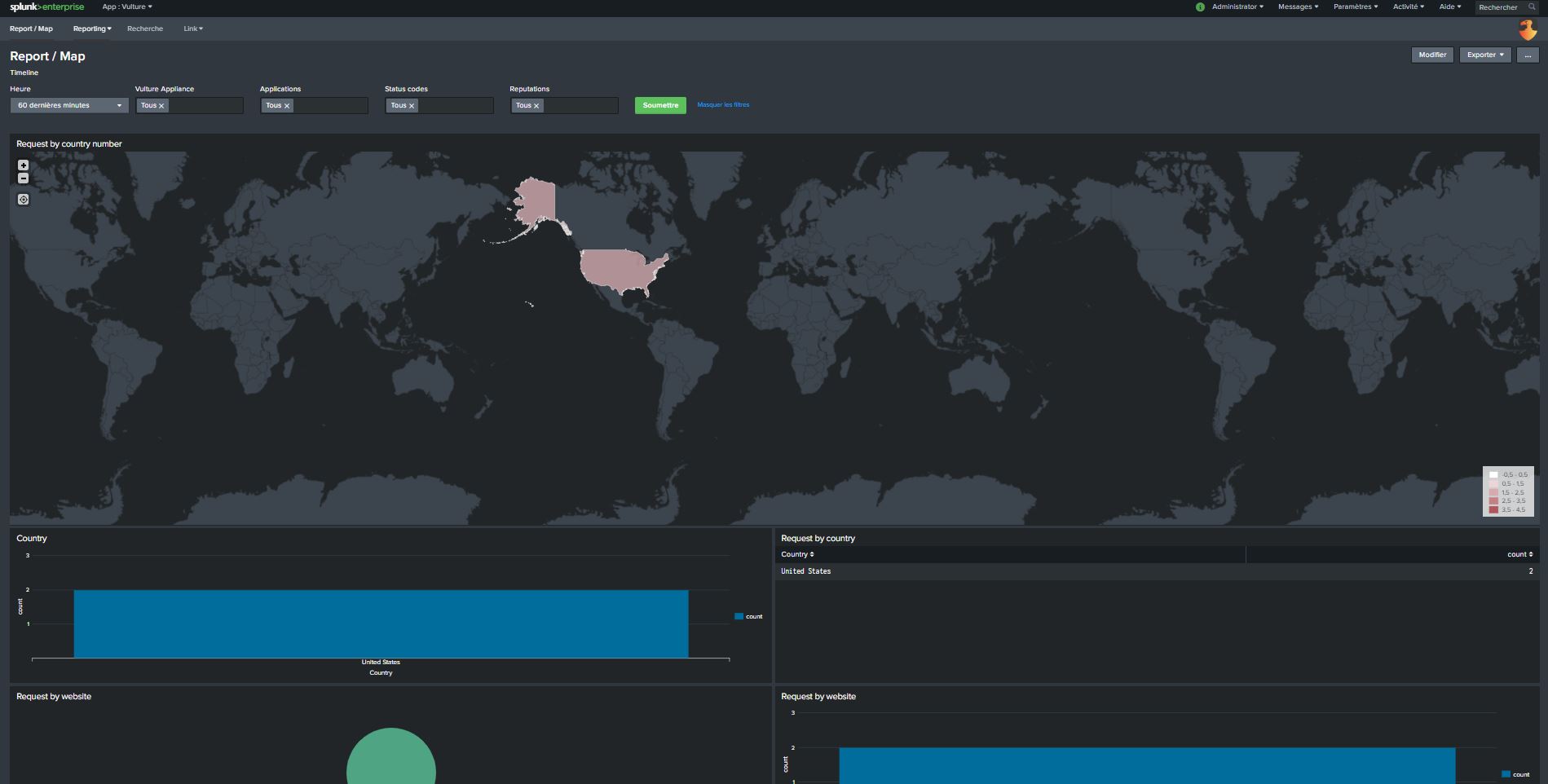Sort table by Country column

(x=797, y=554)
